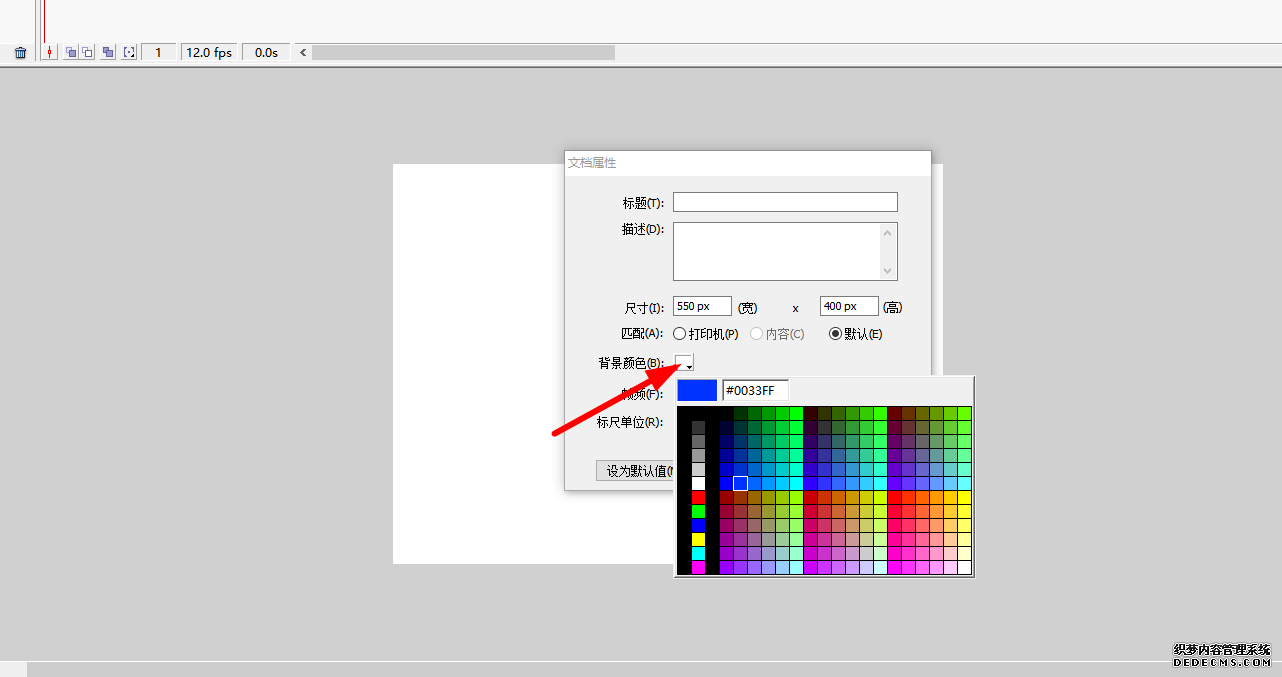1282x677 pixels.
Task: Pick the pure red swatch in left column
Action: [698, 497]
